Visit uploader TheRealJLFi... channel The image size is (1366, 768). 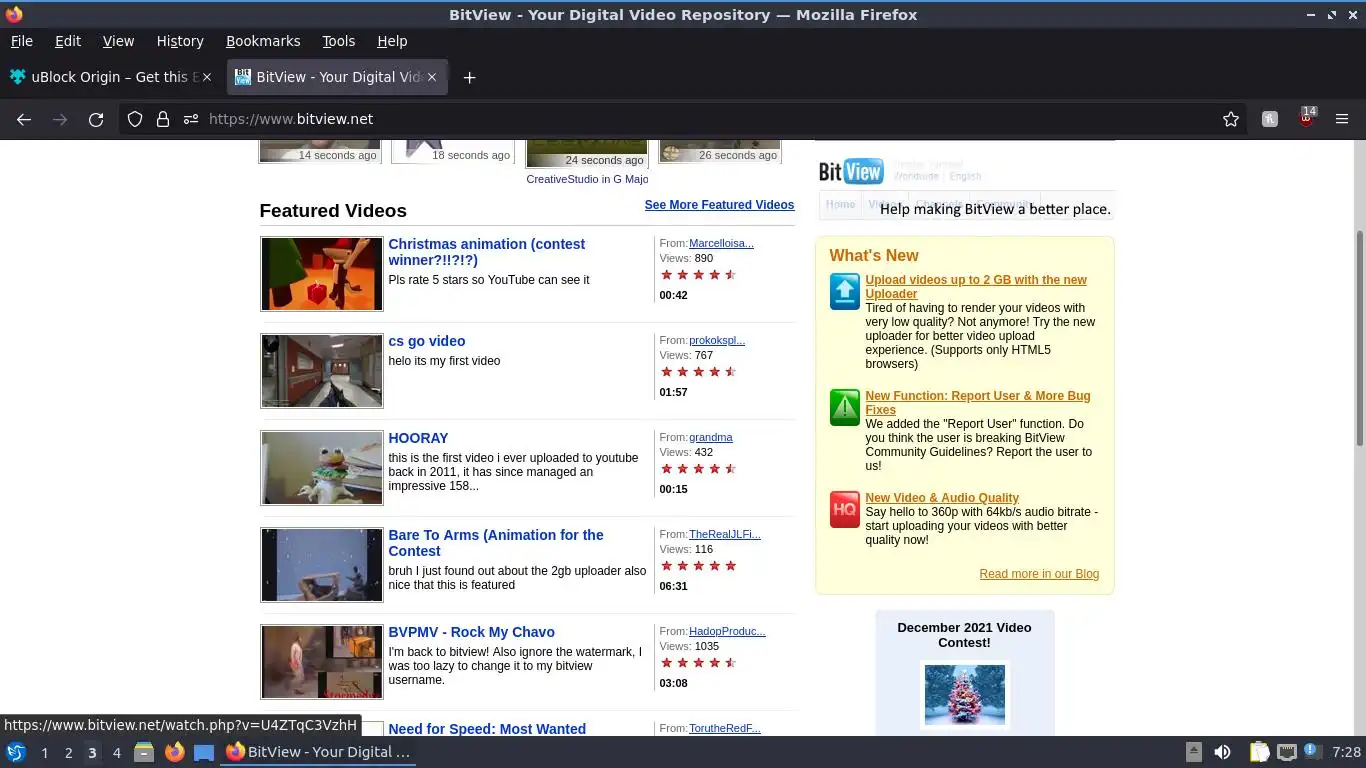725,534
